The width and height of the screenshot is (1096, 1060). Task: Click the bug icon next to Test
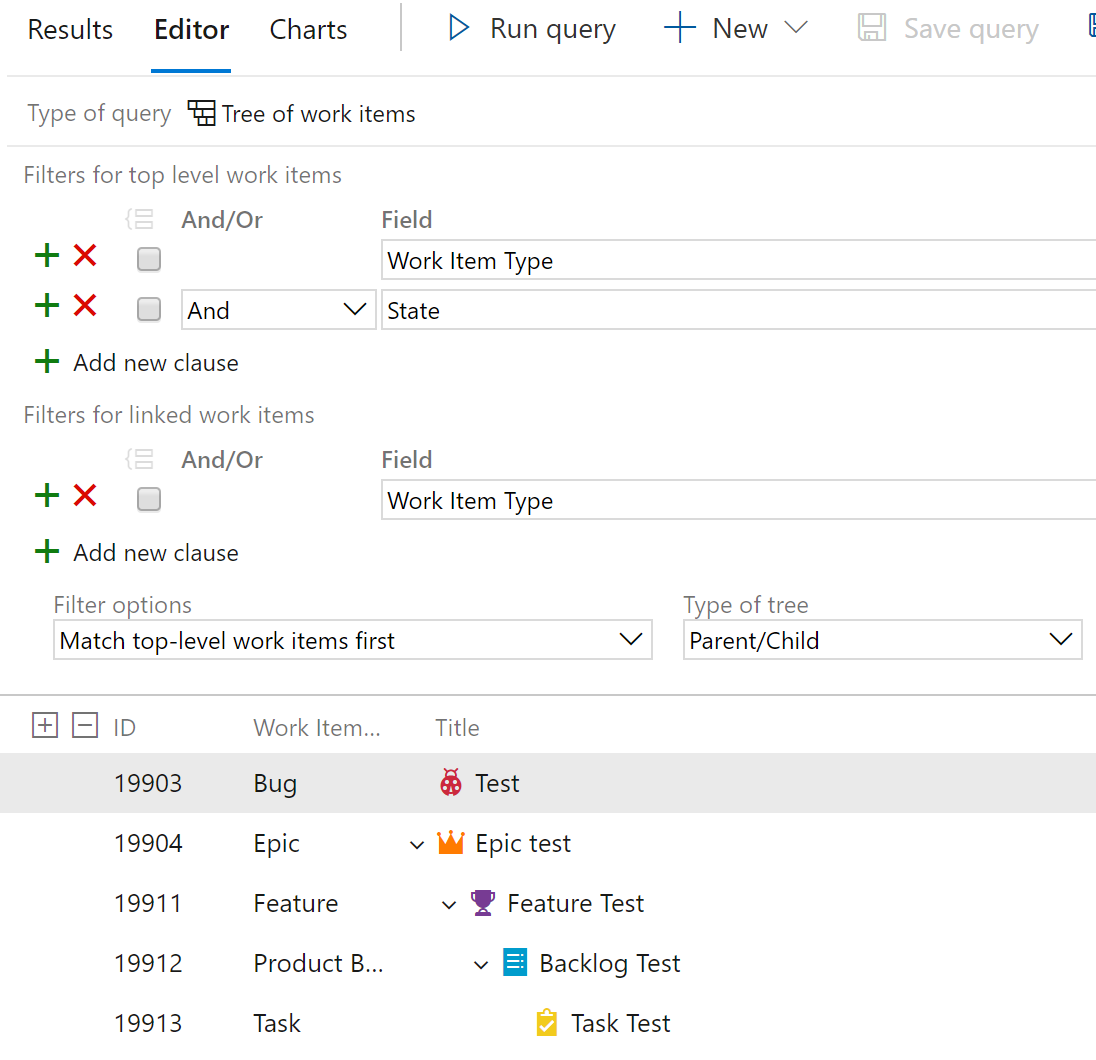[451, 782]
